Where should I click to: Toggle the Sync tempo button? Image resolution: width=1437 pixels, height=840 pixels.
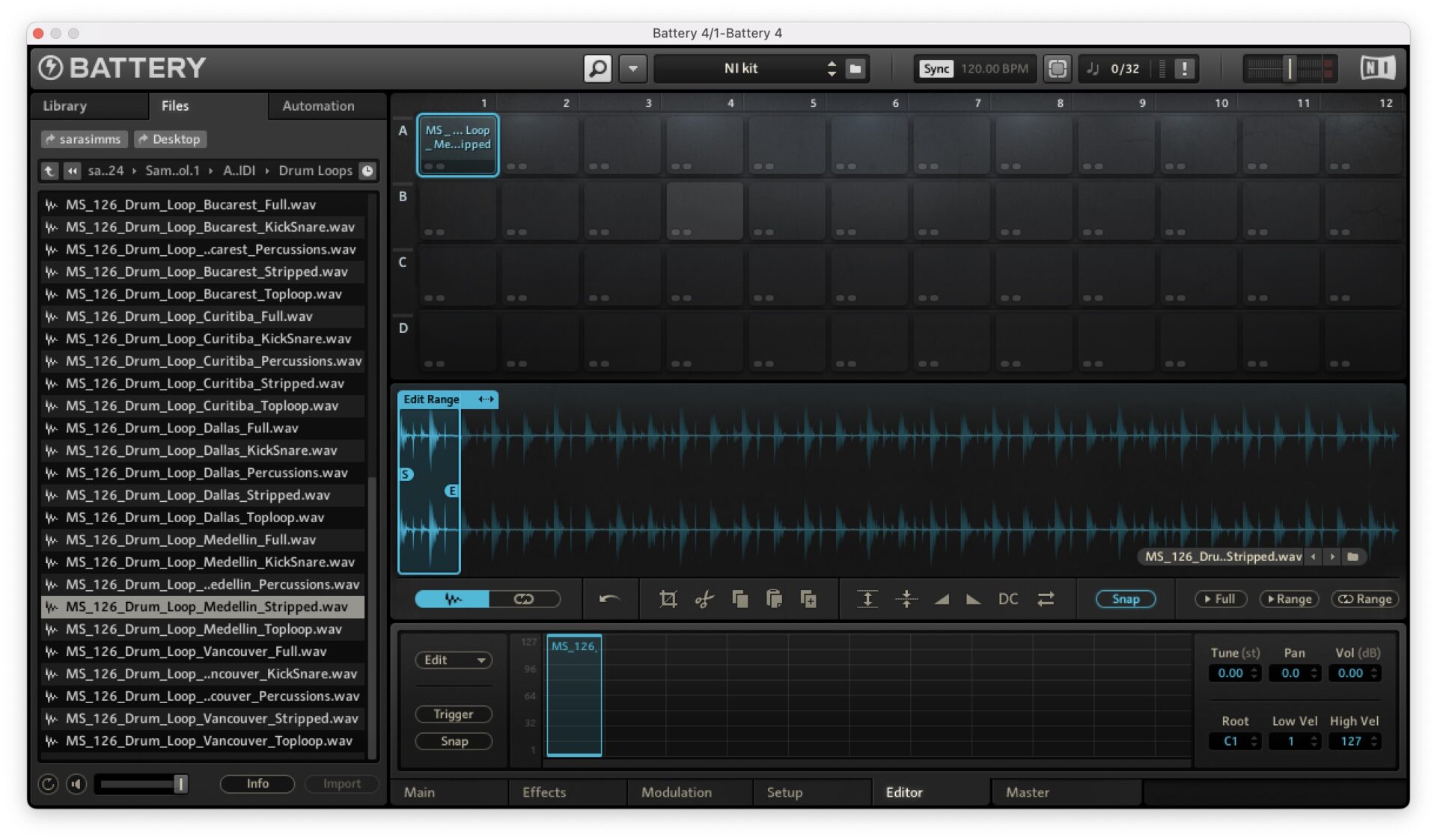tap(936, 69)
